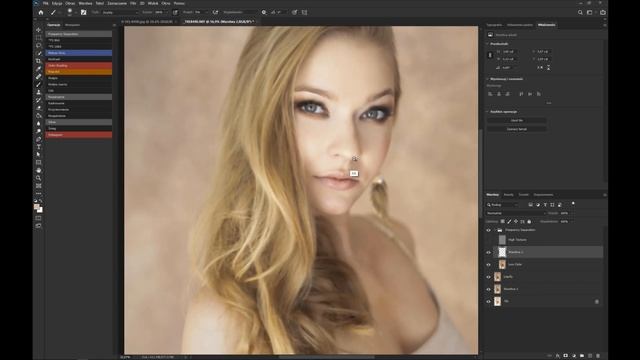Image resolution: width=640 pixels, height=360 pixels.
Task: Hide the Tło background layer
Action: coord(488,301)
